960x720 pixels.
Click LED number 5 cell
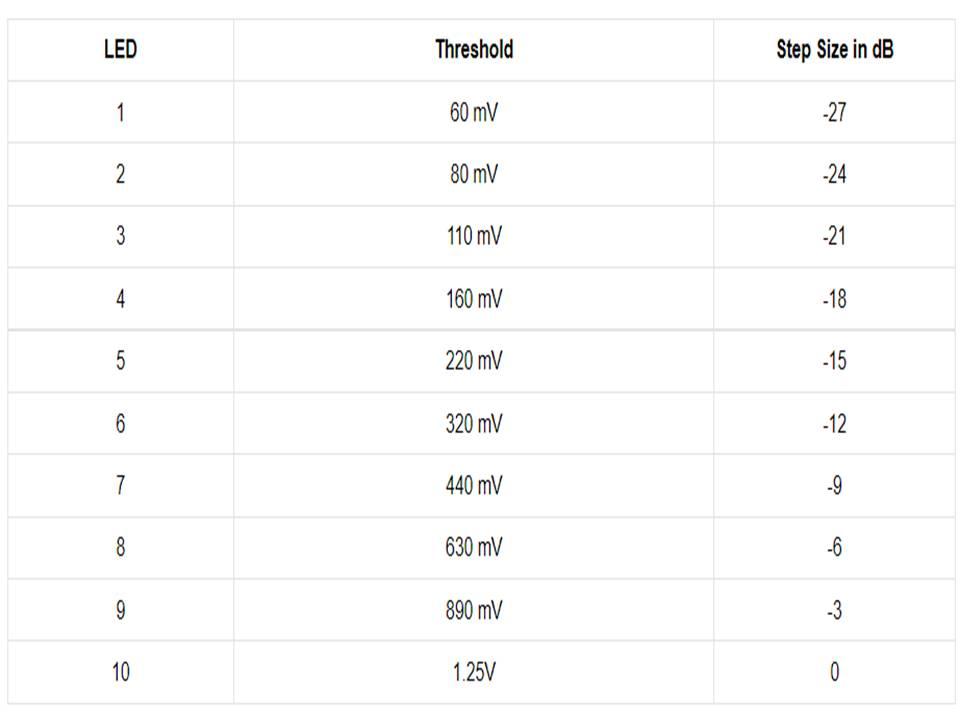pos(120,361)
